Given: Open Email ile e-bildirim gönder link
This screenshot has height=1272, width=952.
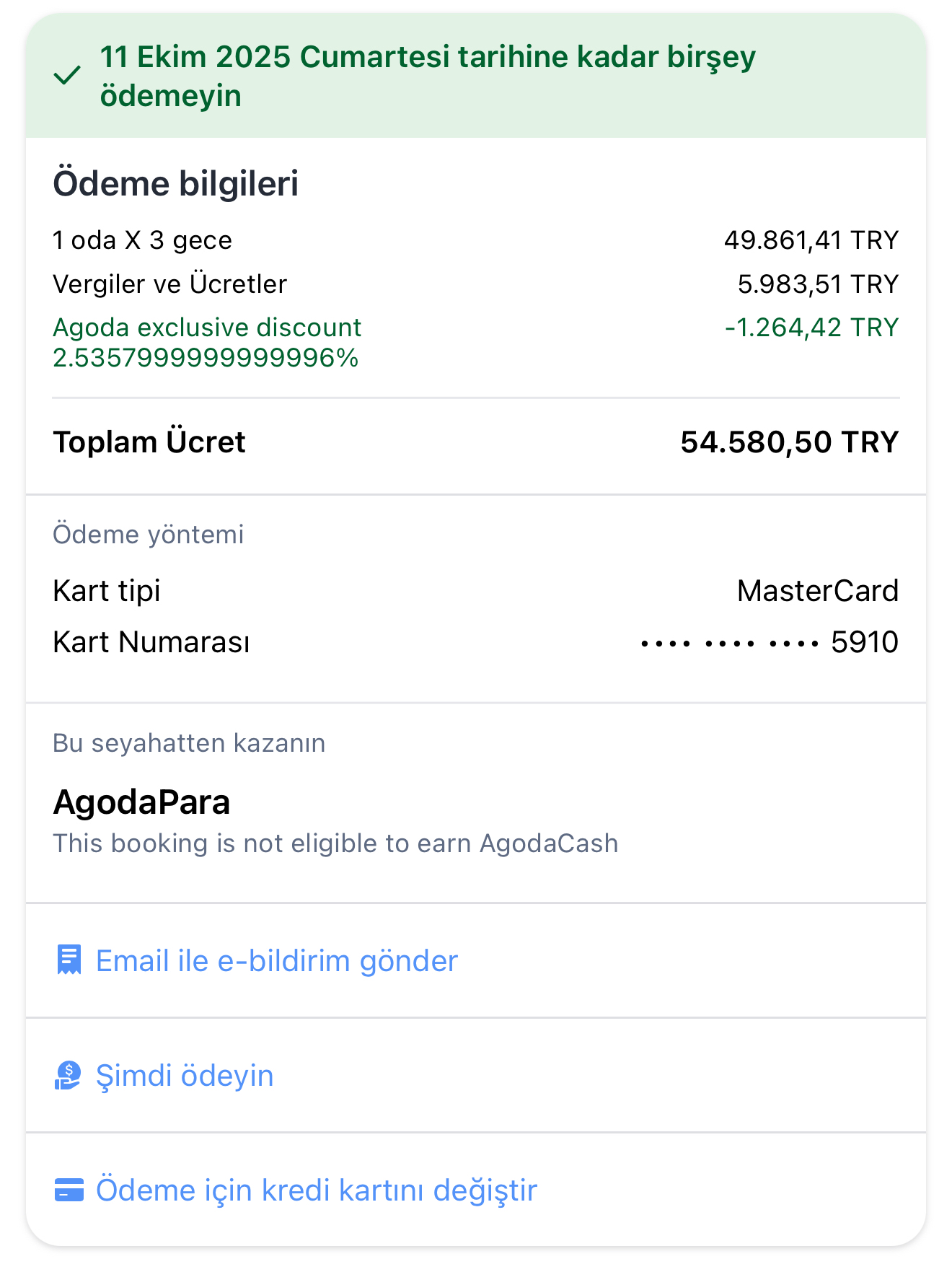Looking at the screenshot, I should (277, 960).
